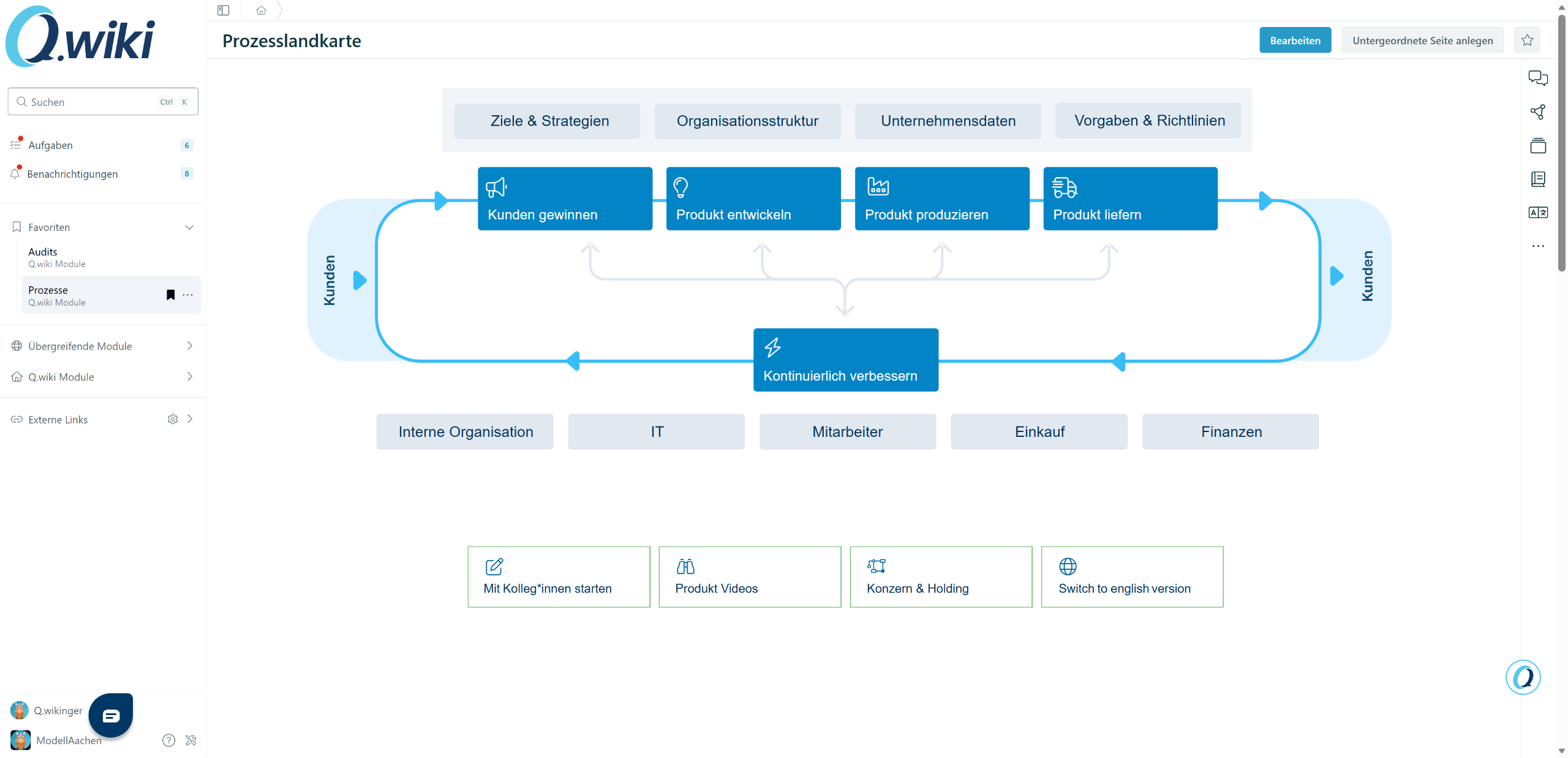This screenshot has width=1568, height=758.
Task: Click the share graph icon
Action: [x=1537, y=112]
